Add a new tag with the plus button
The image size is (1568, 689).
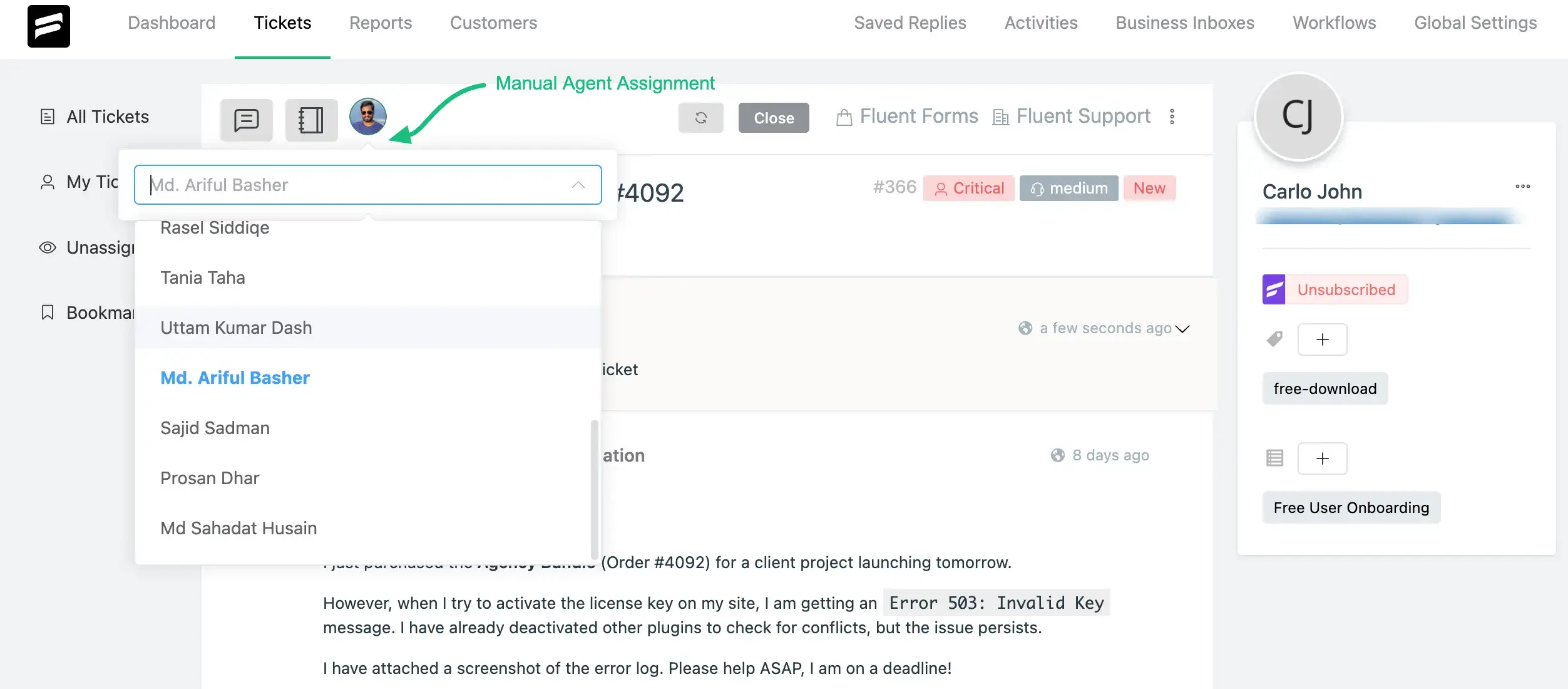point(1323,339)
